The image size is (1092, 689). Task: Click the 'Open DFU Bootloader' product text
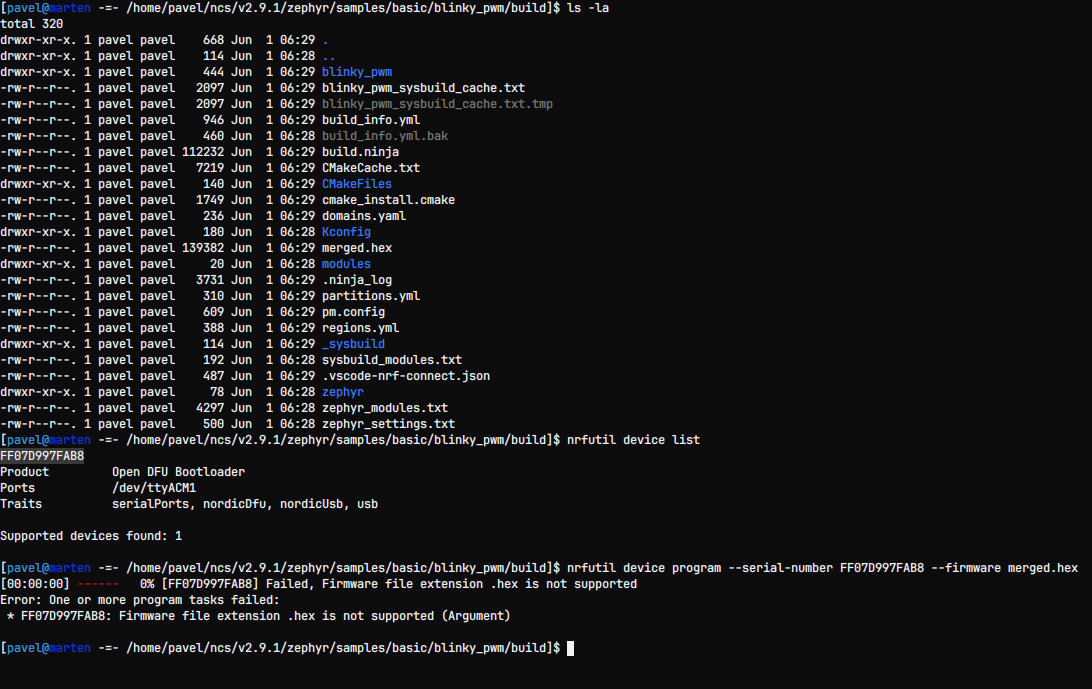click(x=178, y=472)
